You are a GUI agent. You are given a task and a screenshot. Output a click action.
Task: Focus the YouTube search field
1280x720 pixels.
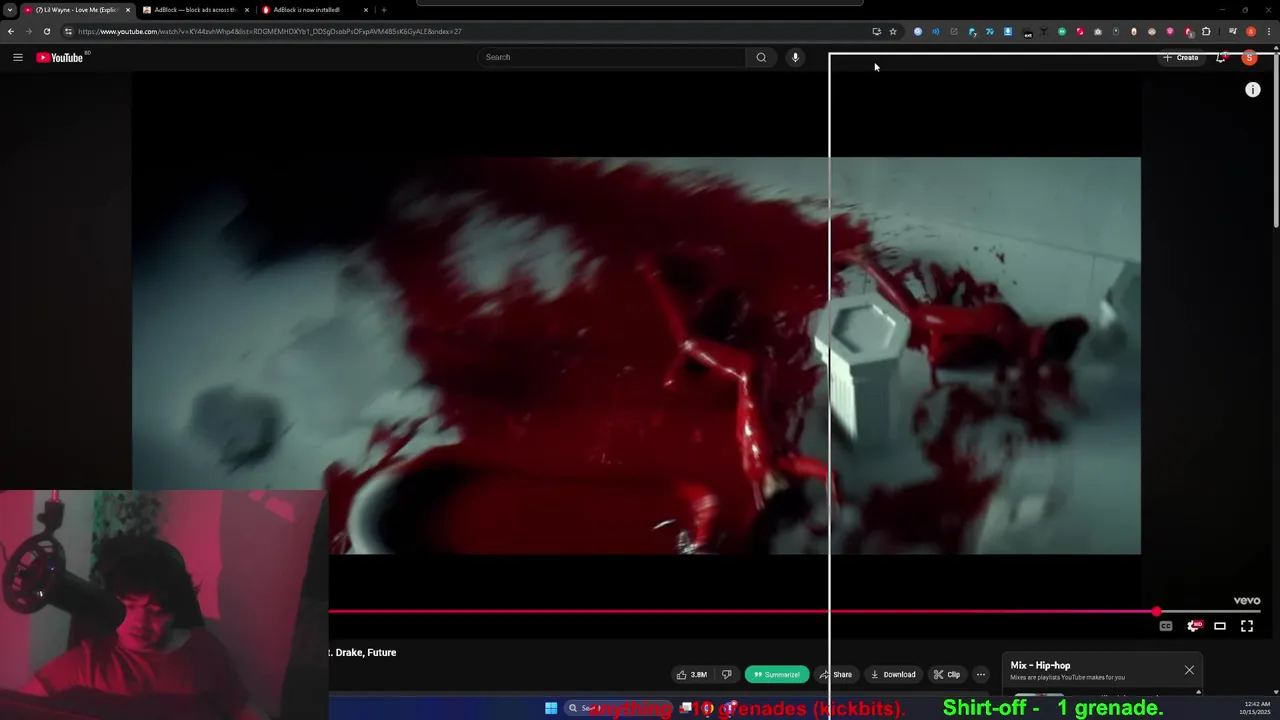click(610, 57)
